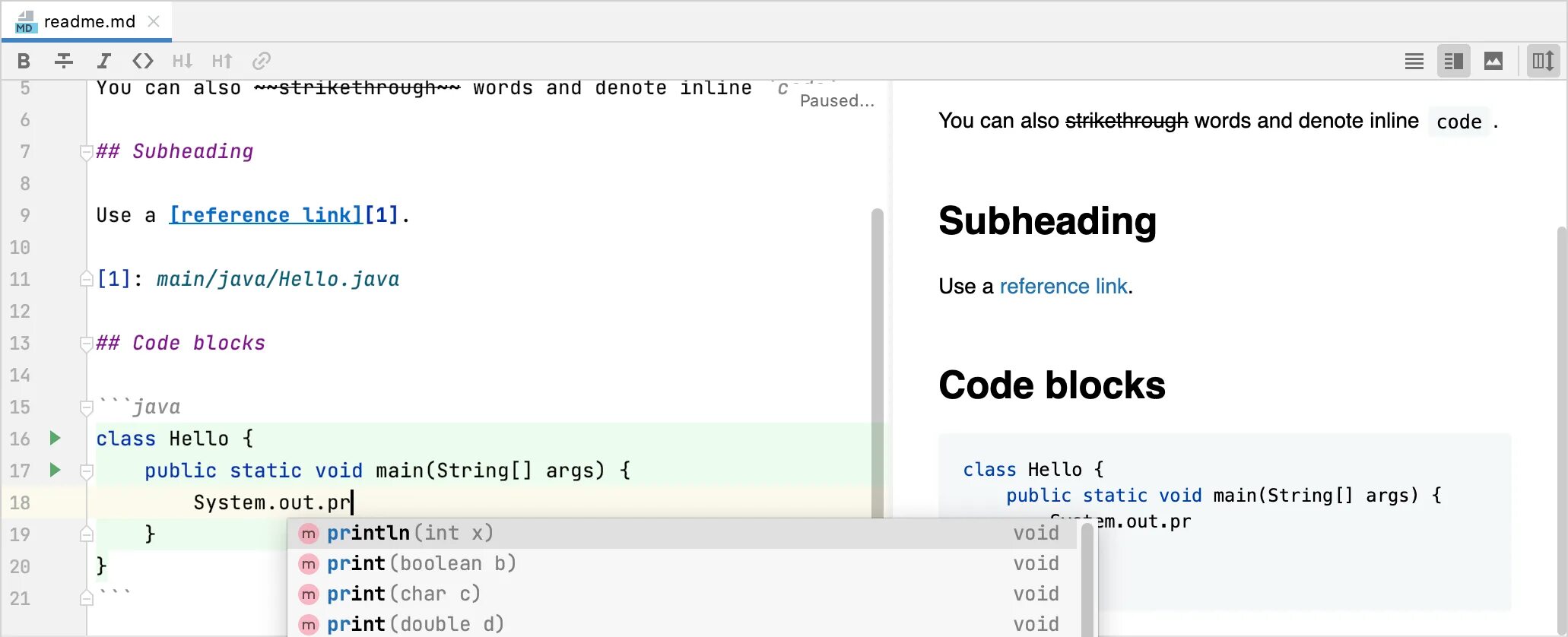Insert inline code formatting

[x=143, y=61]
